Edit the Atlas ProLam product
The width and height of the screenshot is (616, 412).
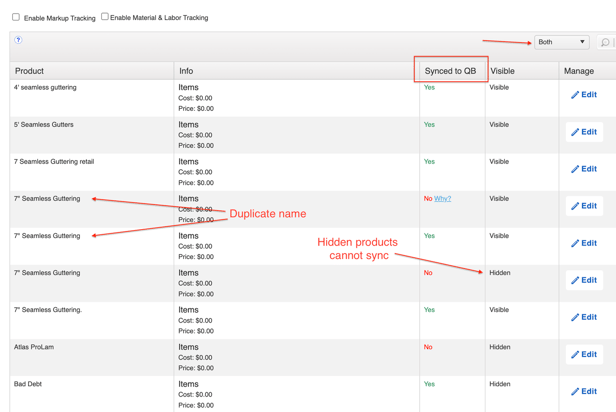coord(584,354)
